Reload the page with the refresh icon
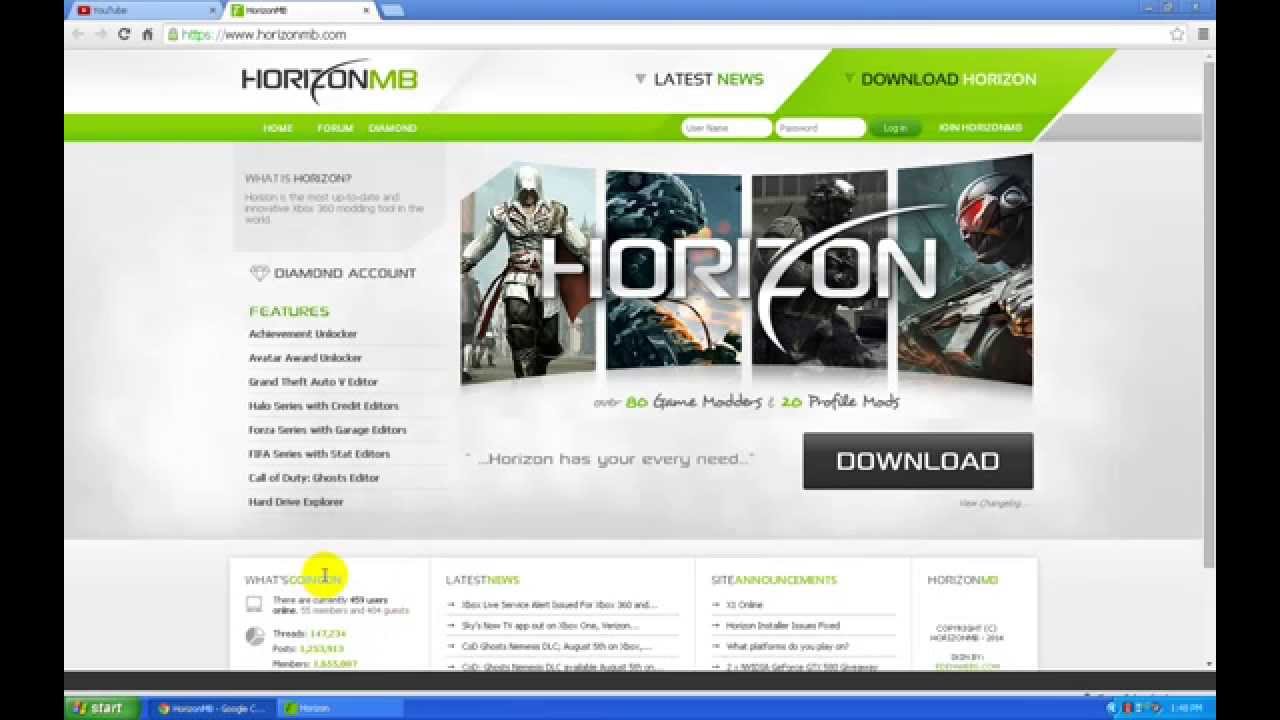Screen dimensions: 1280x720 tap(124, 34)
